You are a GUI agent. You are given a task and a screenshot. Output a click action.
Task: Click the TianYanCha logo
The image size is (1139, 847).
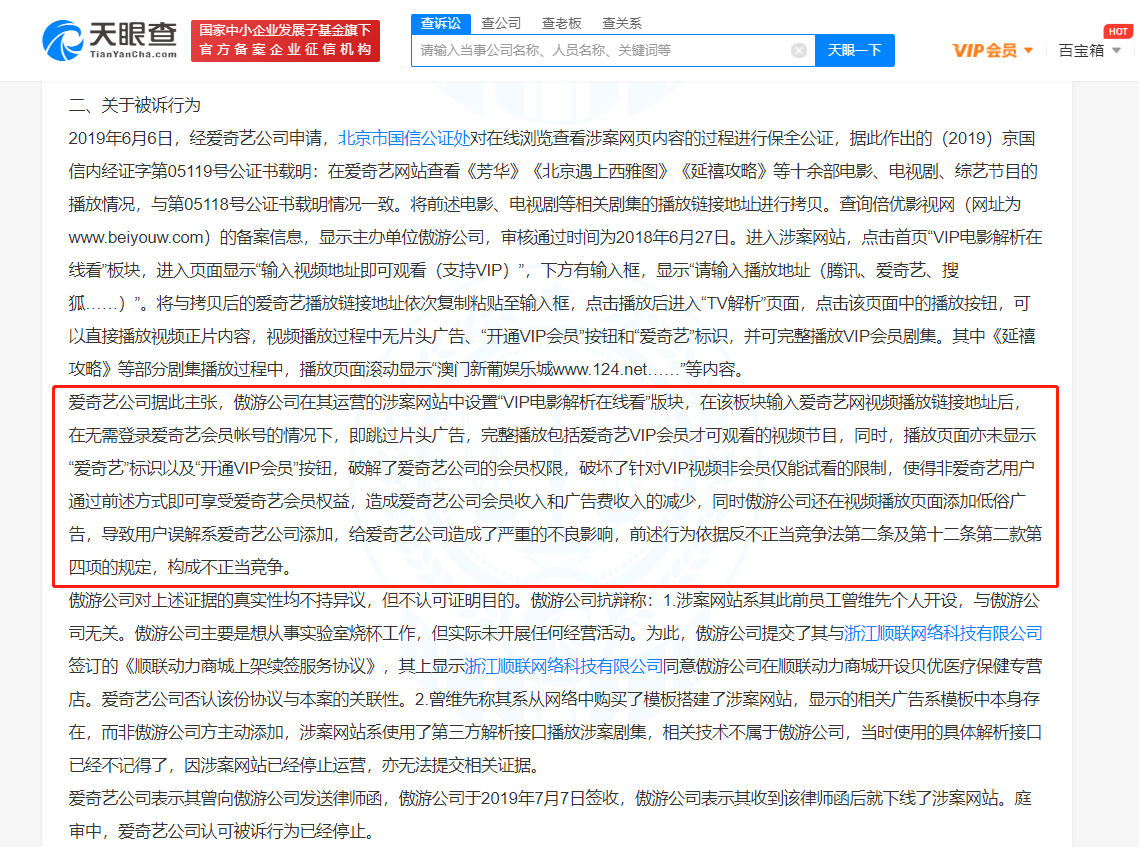coord(110,40)
